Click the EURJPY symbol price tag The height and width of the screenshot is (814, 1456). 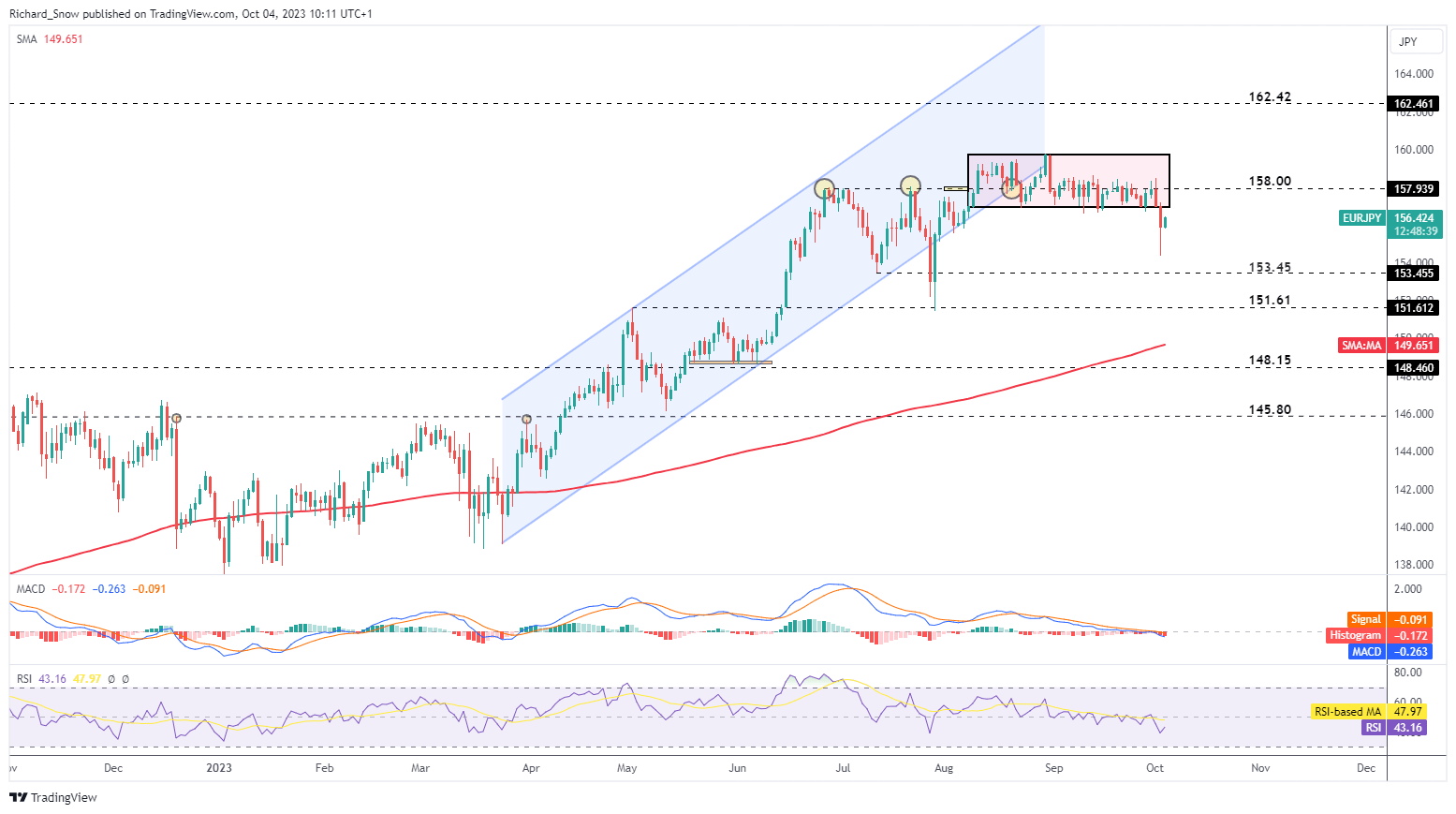(1361, 218)
